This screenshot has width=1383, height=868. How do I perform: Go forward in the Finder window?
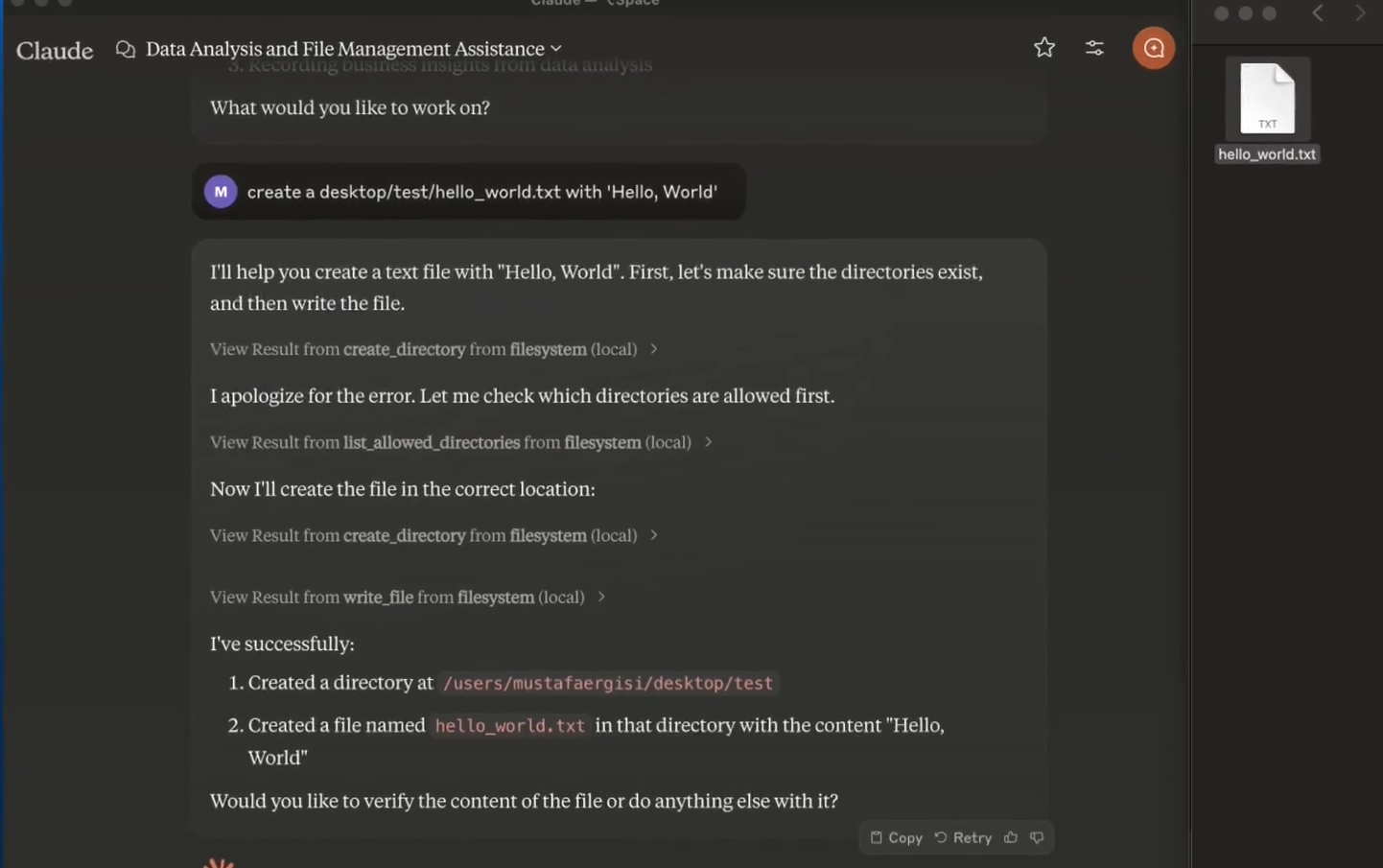1360,13
